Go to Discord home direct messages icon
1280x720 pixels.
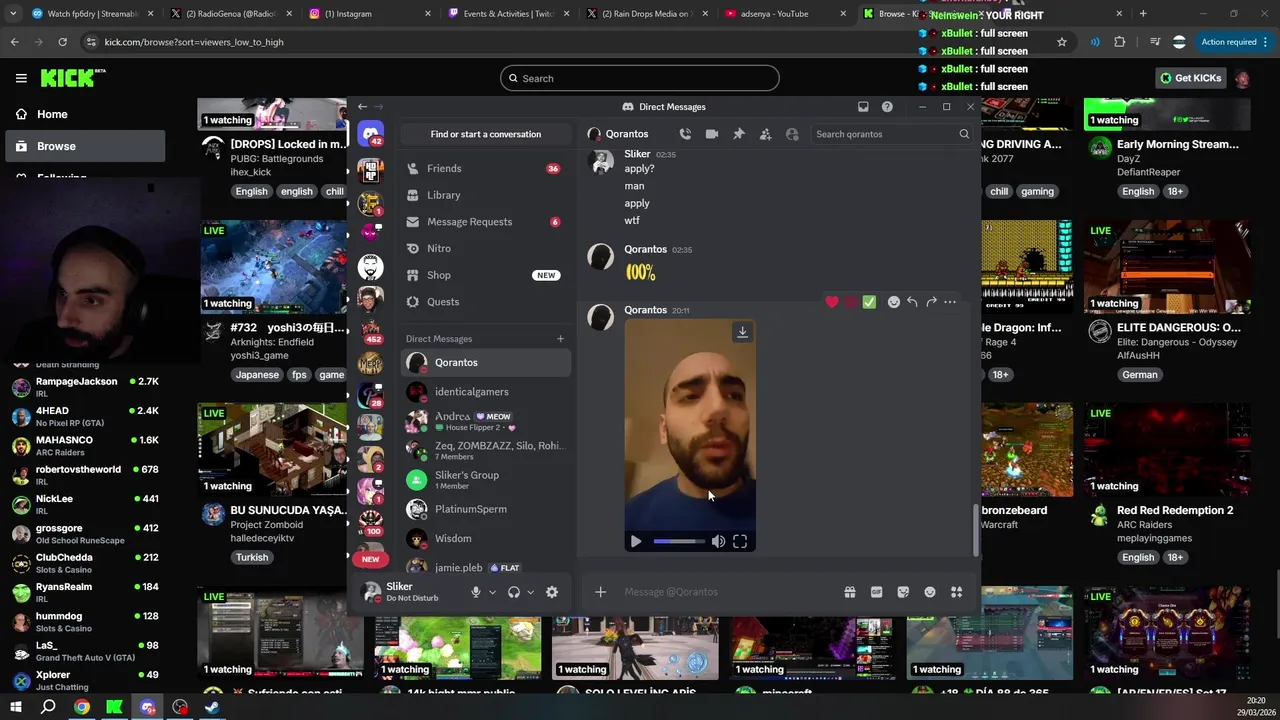pos(371,134)
